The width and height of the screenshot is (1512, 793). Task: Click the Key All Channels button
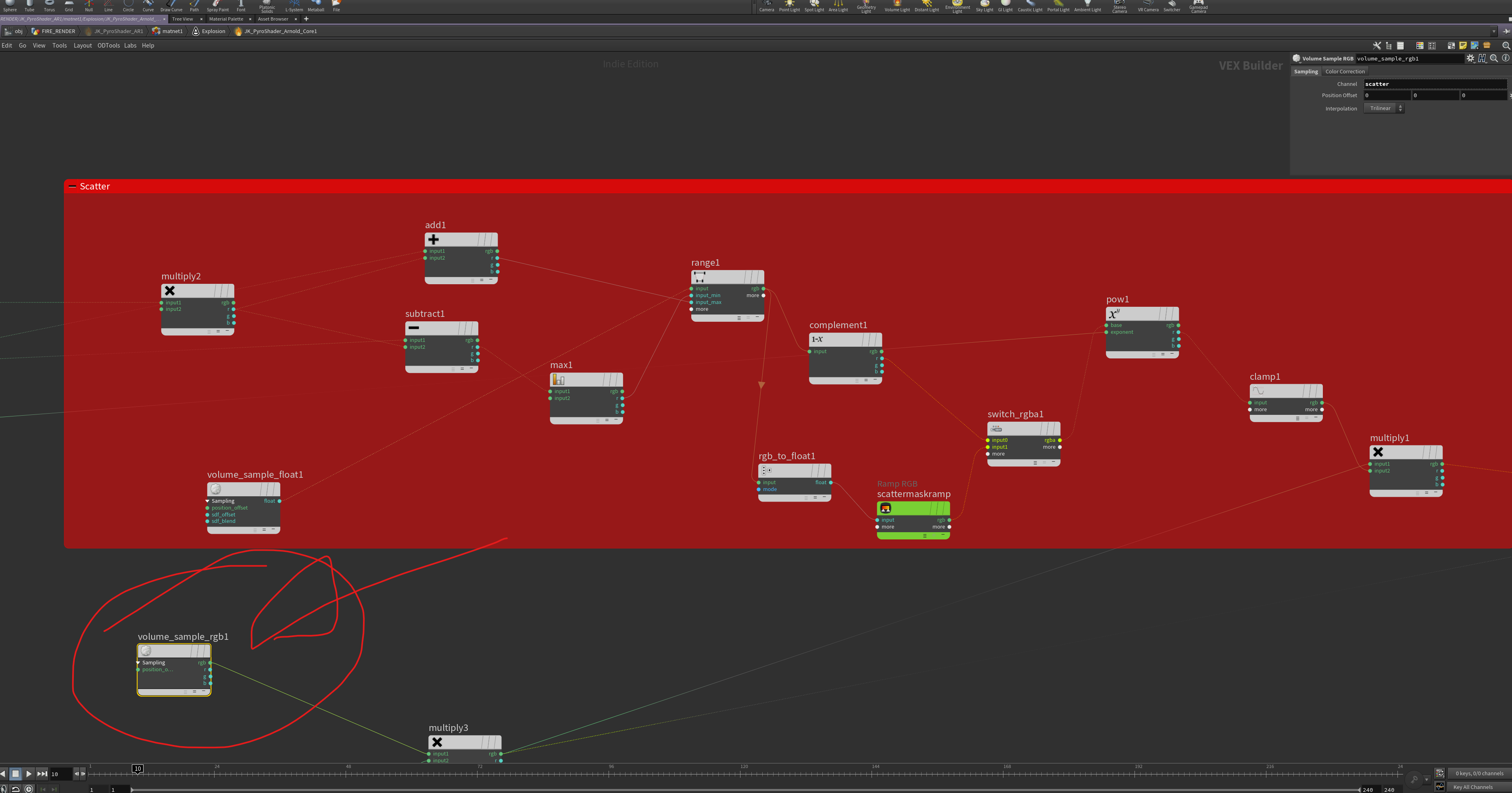(x=1472, y=787)
